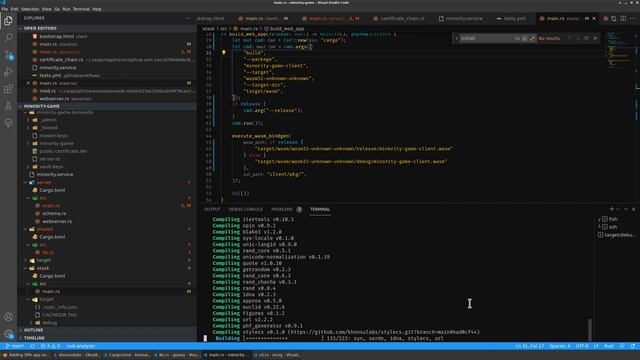Switch to the OUTPUT panel tab
Screen dimensions: 640x360
pyautogui.click(x=212, y=209)
